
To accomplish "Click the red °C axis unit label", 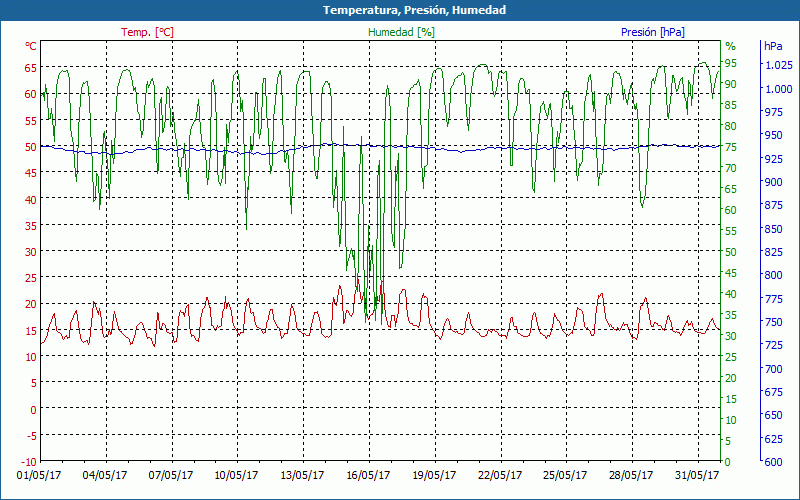I will coord(31,46).
